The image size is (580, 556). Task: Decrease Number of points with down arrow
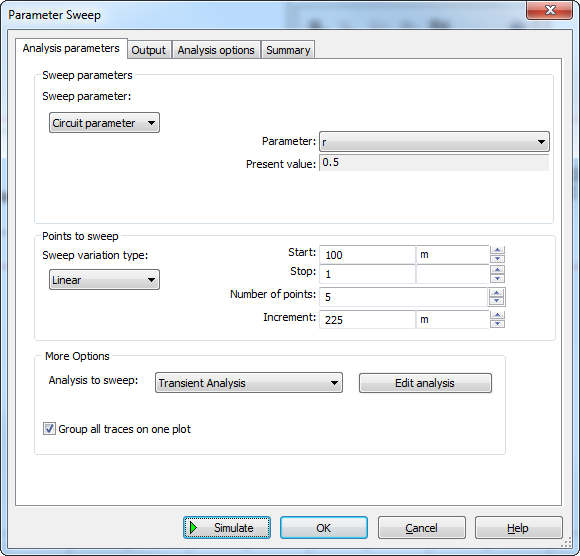coord(497,301)
